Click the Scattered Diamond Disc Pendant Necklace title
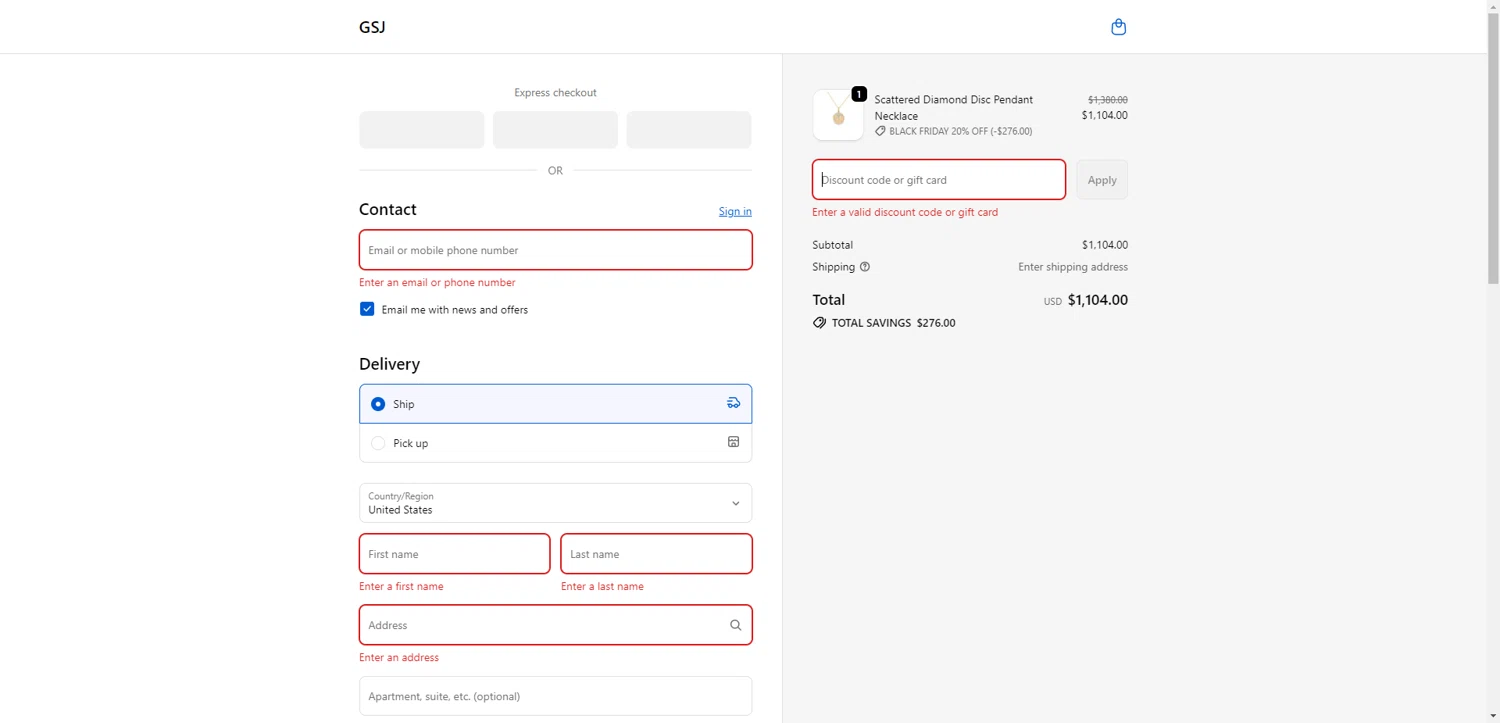 (x=953, y=108)
